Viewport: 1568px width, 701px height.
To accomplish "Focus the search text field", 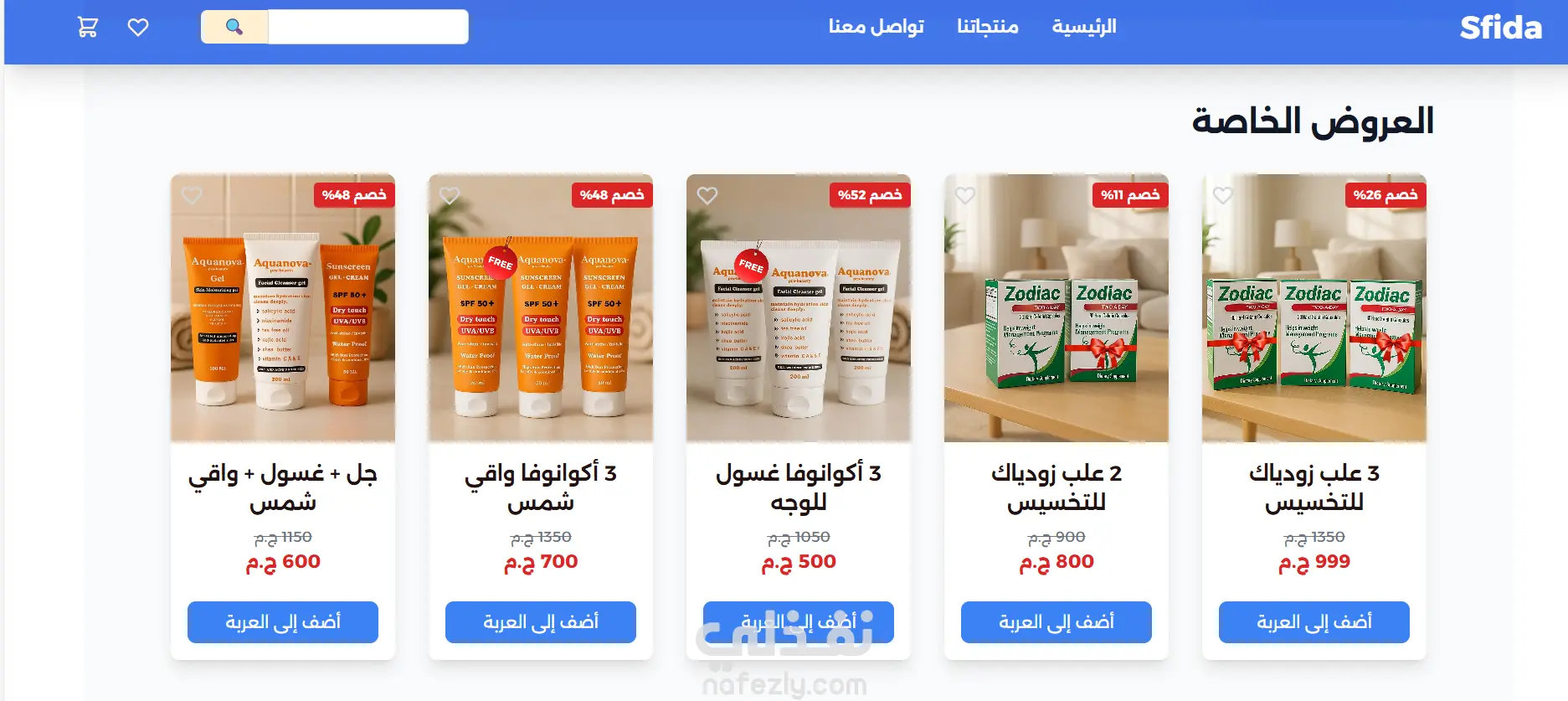I will pyautogui.click(x=368, y=27).
